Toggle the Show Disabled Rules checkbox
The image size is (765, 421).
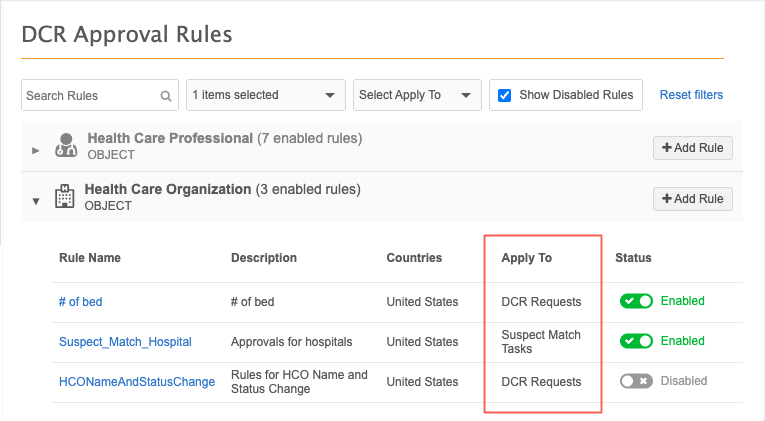[505, 95]
